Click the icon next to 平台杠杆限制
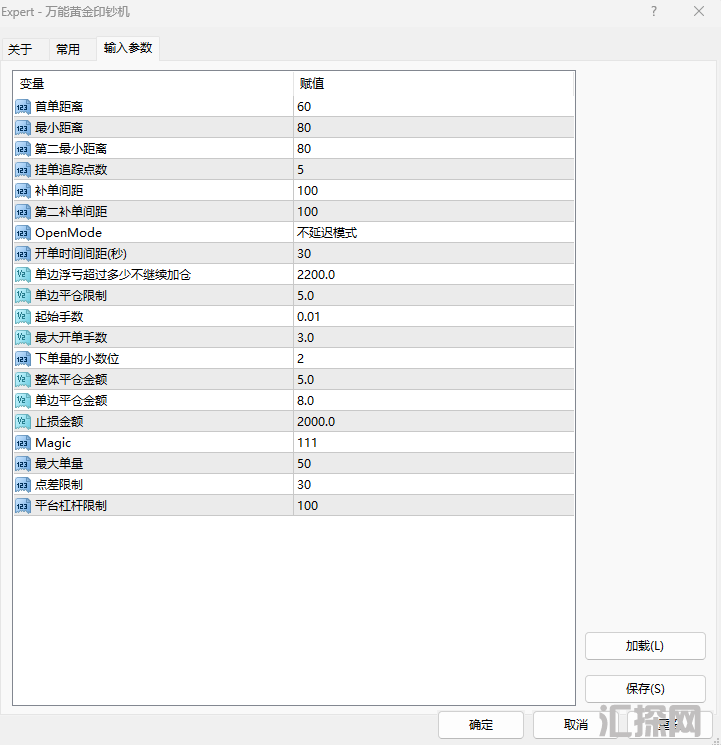 pyautogui.click(x=23, y=506)
